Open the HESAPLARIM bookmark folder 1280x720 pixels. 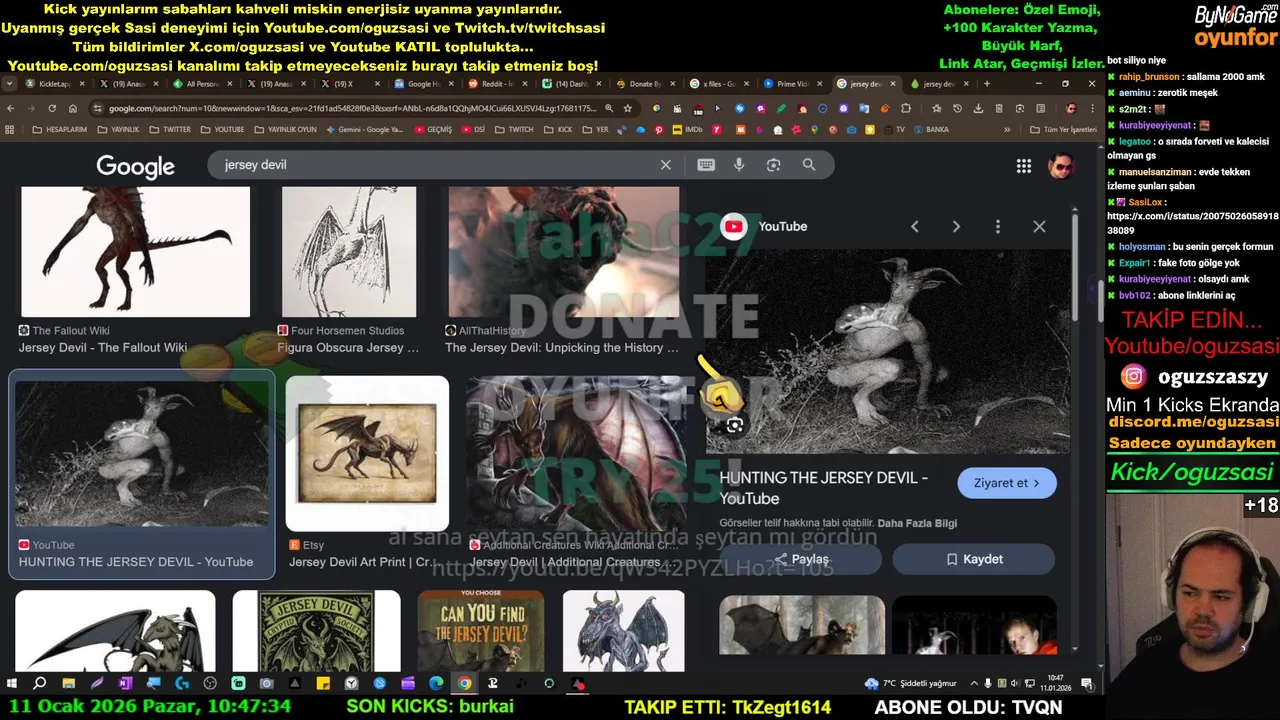click(x=59, y=130)
